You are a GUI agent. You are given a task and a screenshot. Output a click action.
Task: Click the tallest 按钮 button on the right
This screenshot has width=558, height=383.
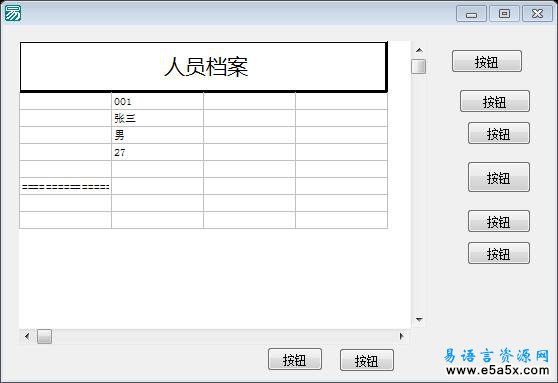499,177
